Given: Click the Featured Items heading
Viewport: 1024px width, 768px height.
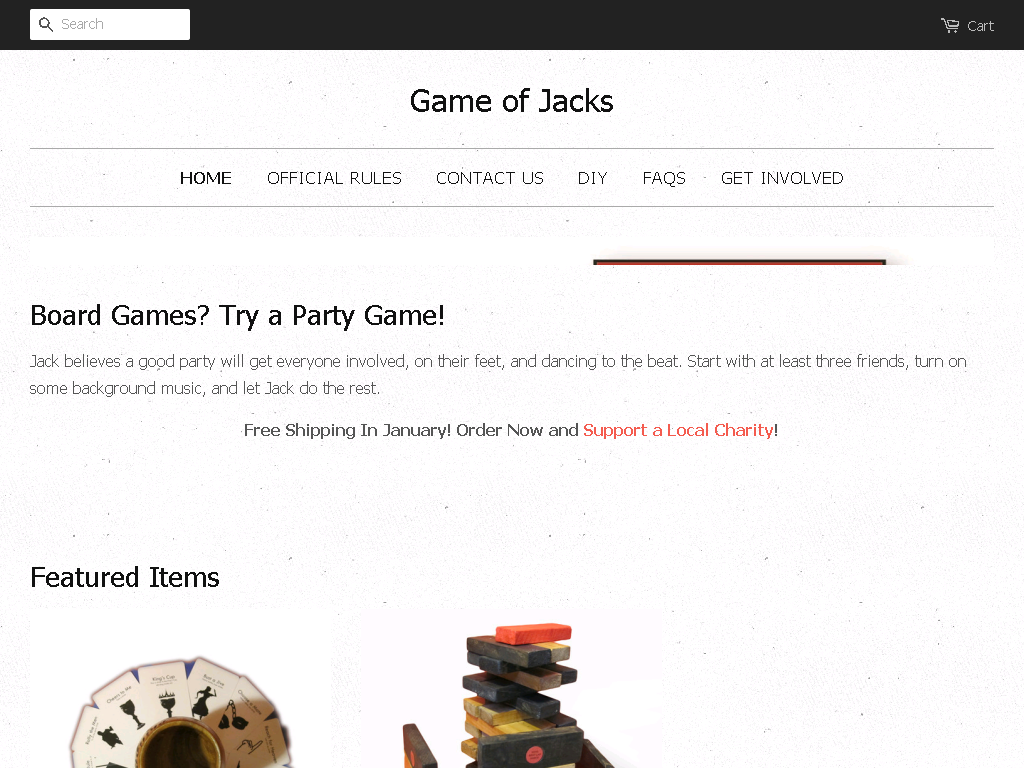Looking at the screenshot, I should 125,578.
